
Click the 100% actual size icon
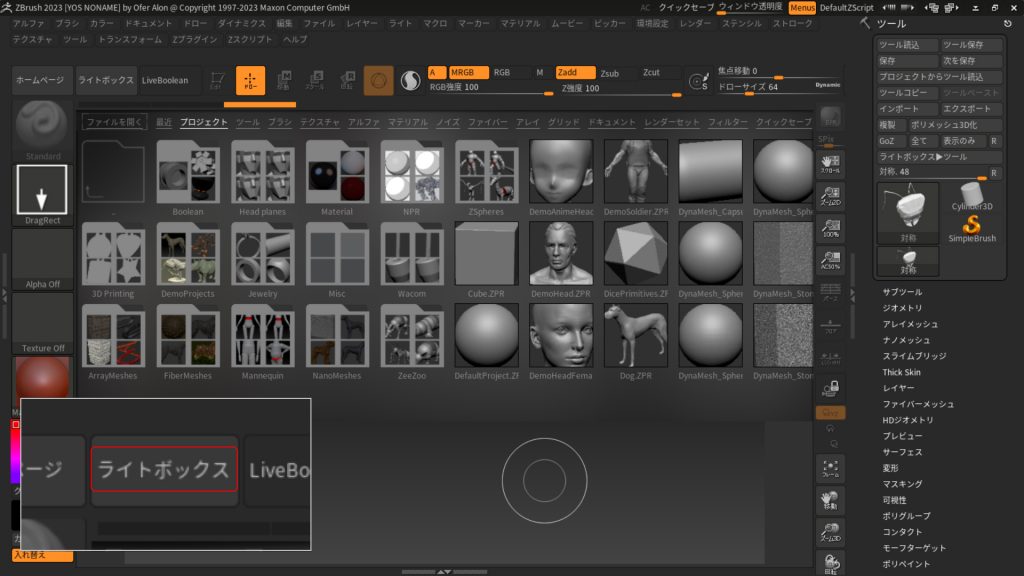click(829, 229)
